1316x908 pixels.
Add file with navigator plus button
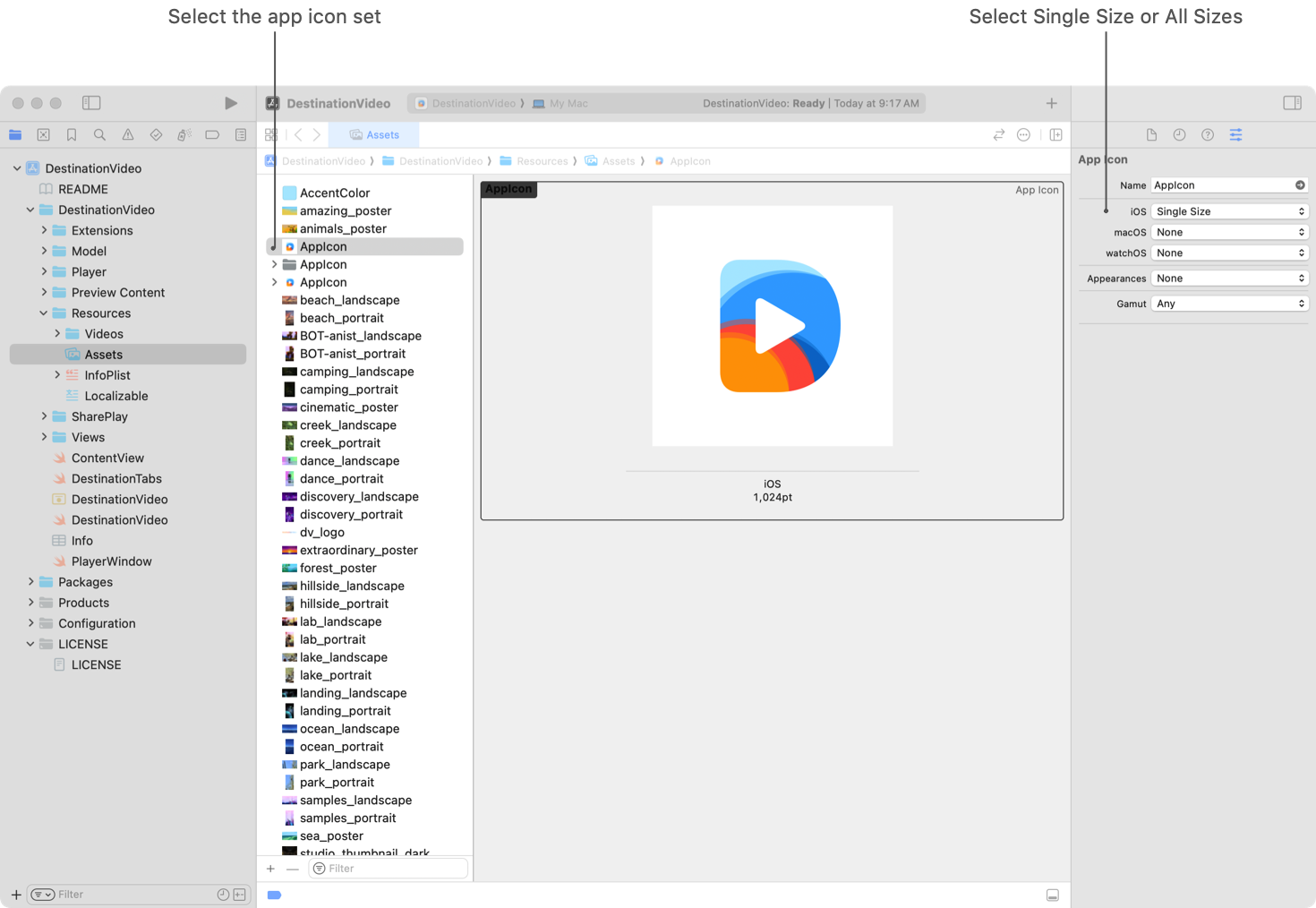(x=16, y=895)
